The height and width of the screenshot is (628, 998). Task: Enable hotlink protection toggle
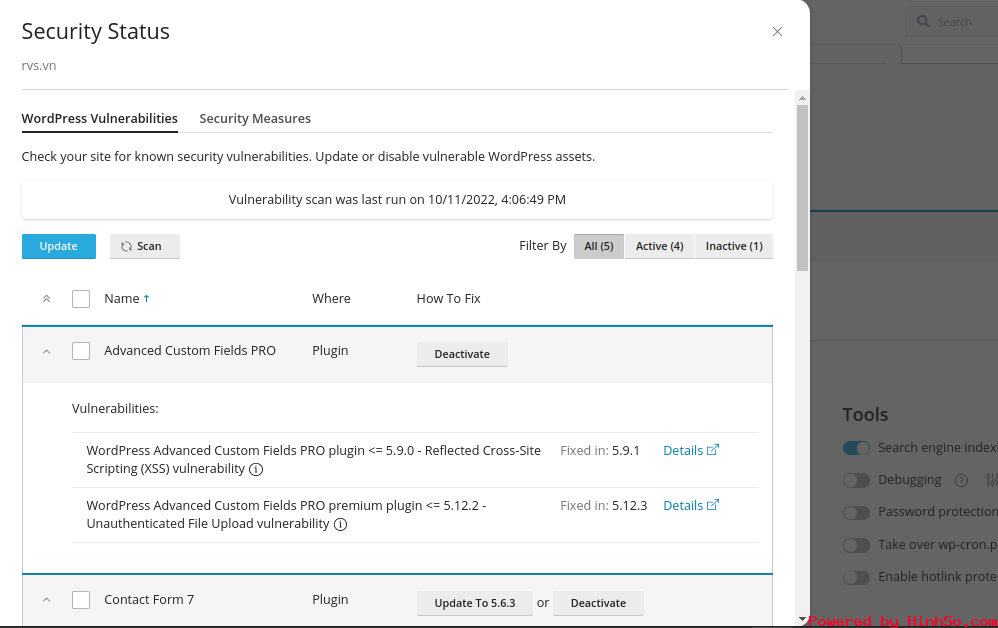click(x=856, y=577)
